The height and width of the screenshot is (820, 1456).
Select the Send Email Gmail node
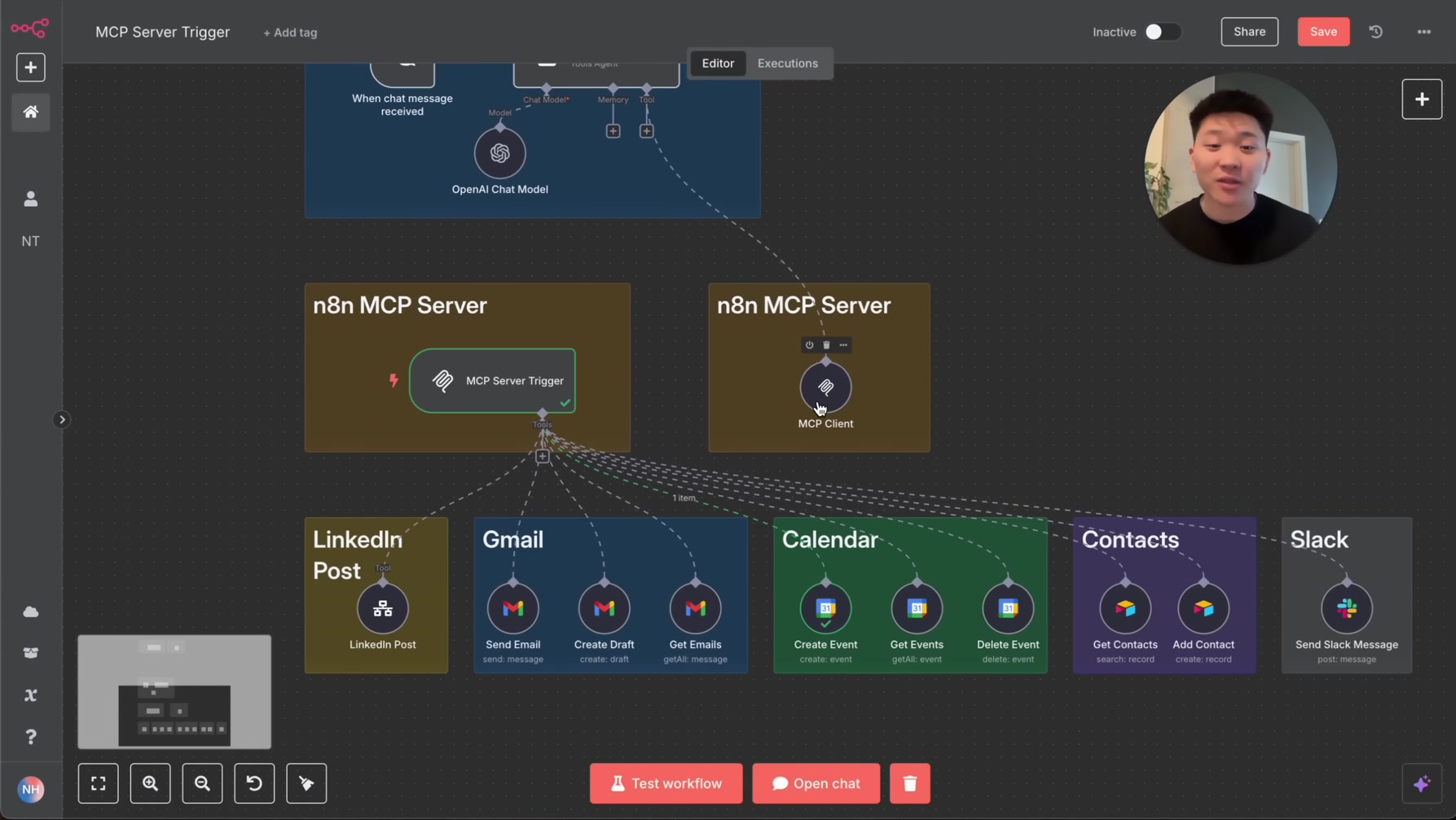coord(512,608)
